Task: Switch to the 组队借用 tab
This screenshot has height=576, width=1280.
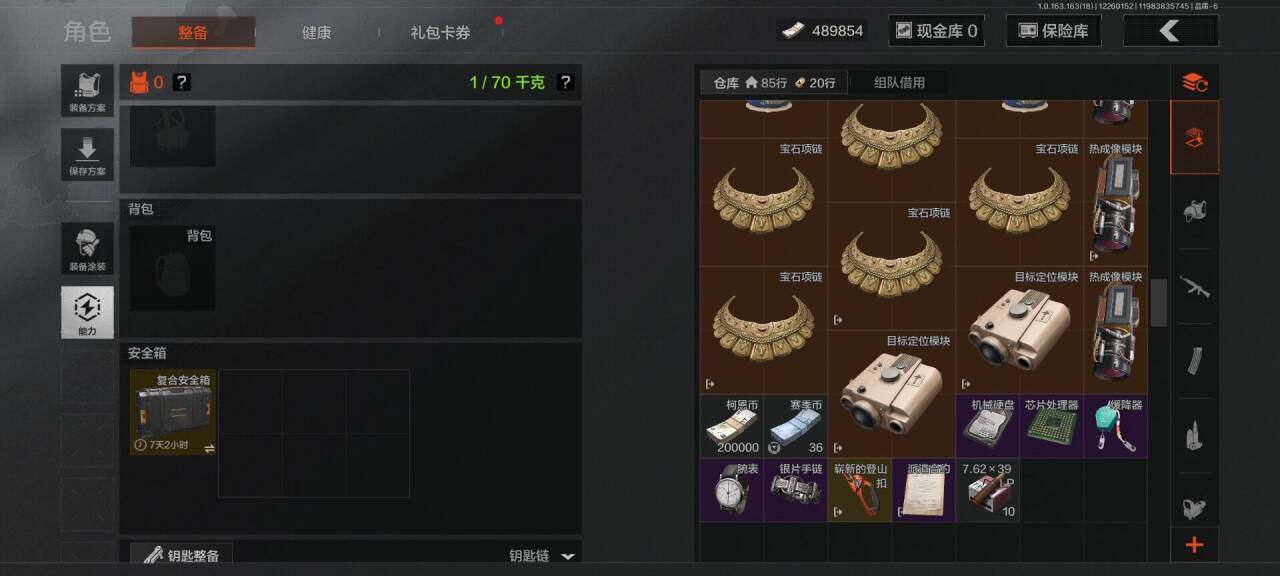Action: [x=899, y=83]
